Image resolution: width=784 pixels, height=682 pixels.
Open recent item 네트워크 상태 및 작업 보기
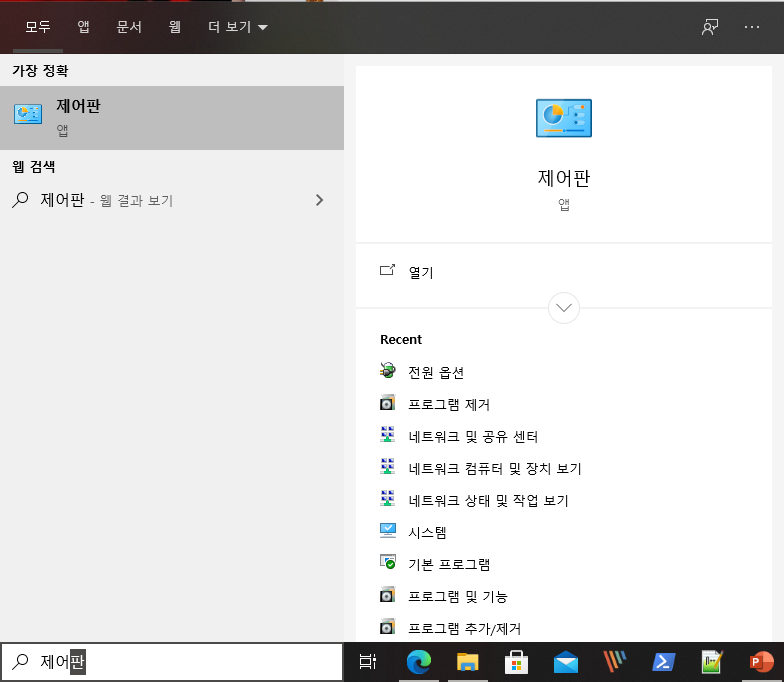(488, 500)
